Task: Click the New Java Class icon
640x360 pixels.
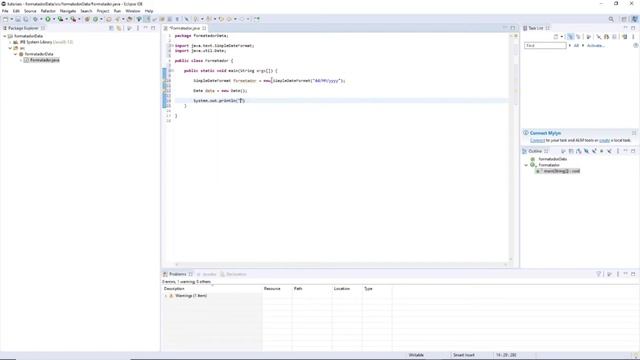Action: pyautogui.click(x=95, y=19)
